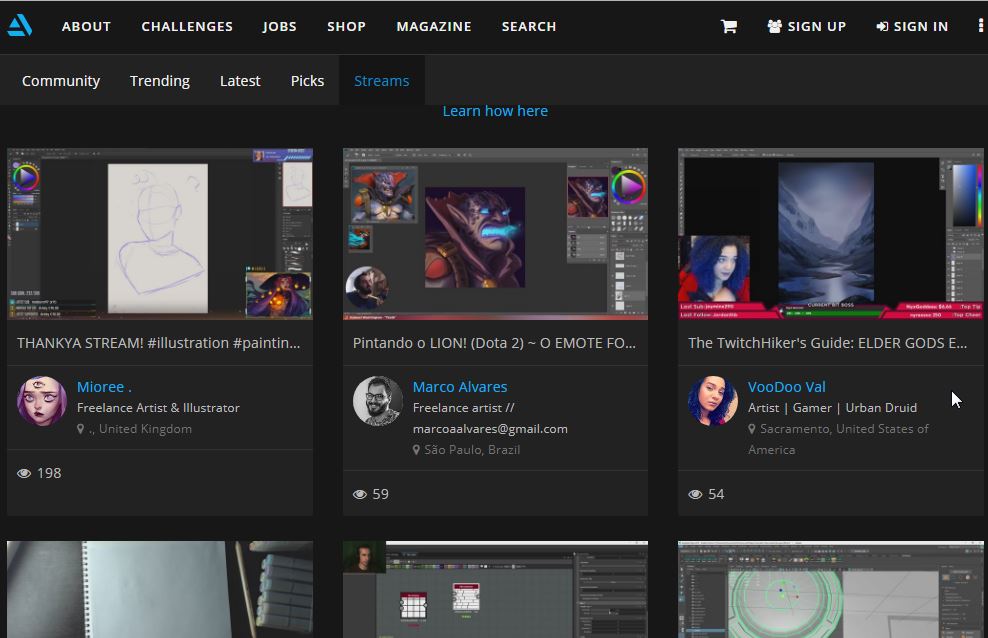
Task: Open the node editor stream thumbnail
Action: (495, 590)
